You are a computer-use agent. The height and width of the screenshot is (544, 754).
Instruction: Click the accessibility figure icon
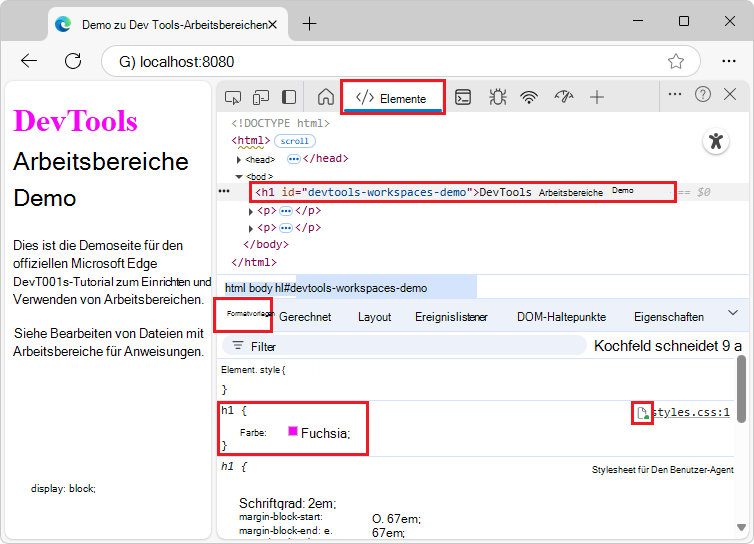click(x=715, y=141)
